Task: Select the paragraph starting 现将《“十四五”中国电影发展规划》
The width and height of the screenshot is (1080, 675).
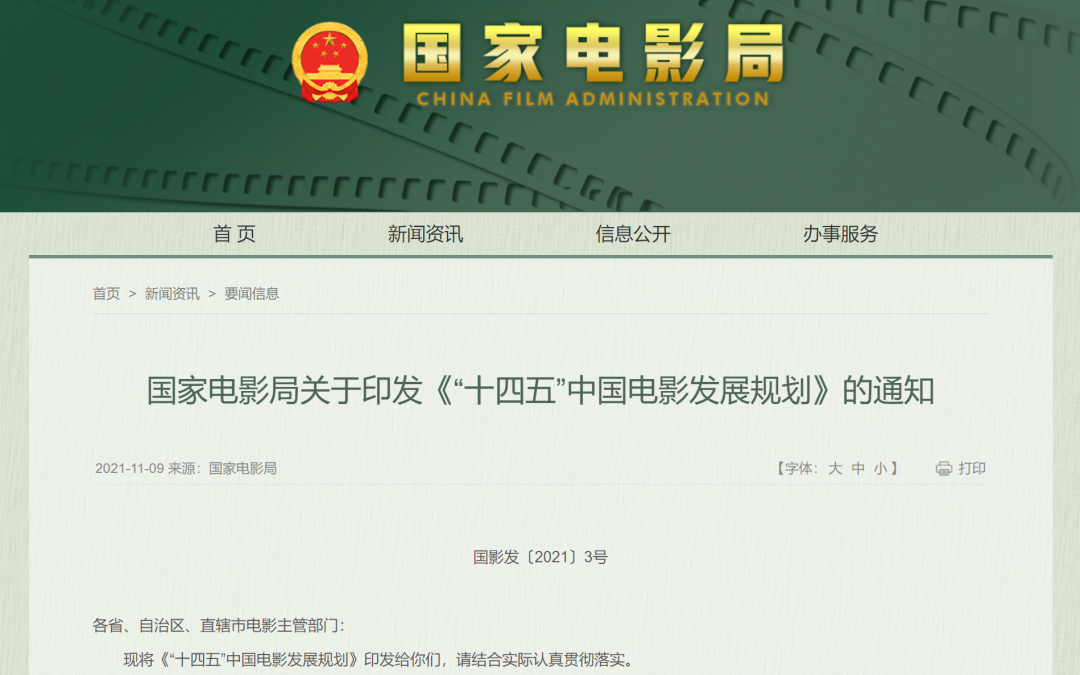Action: point(378,660)
